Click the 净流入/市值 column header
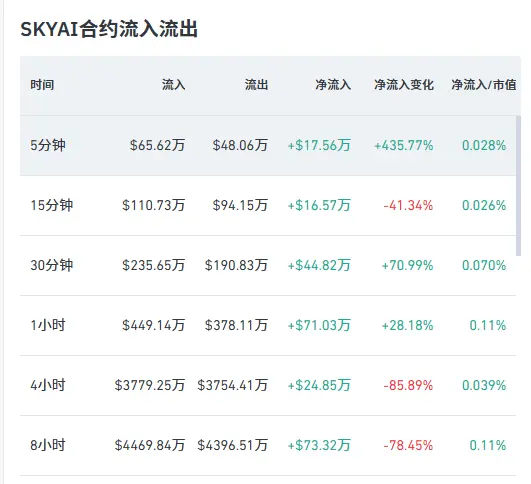Screen dimensions: 531x484 pos(484,85)
